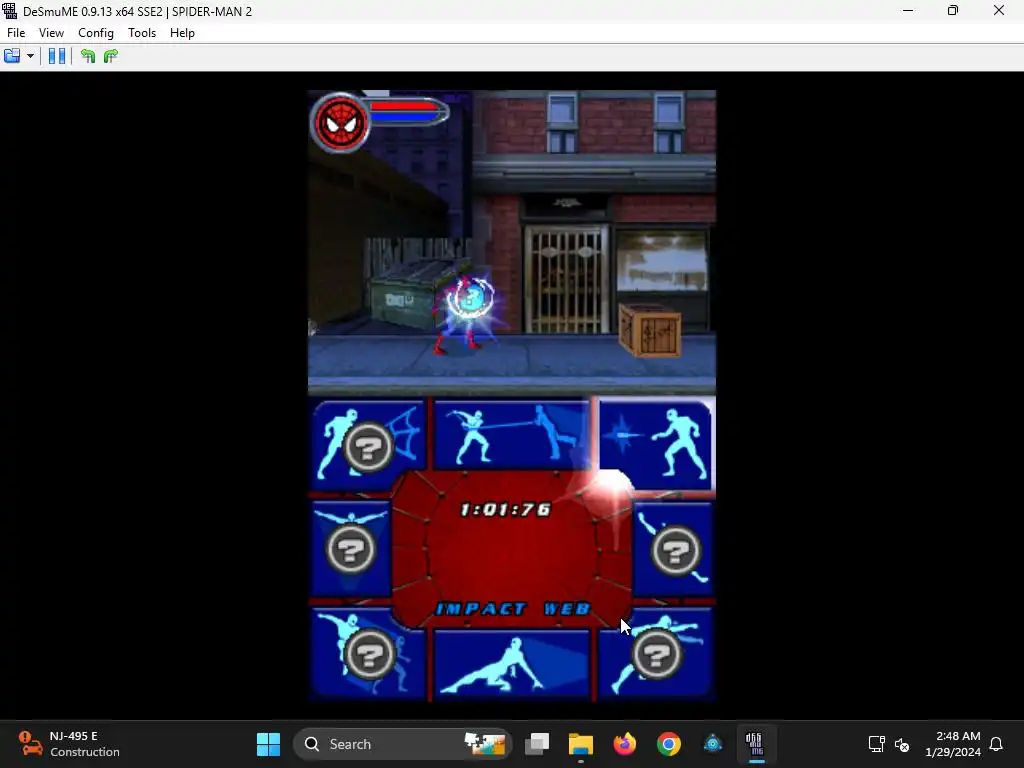Image resolution: width=1024 pixels, height=768 pixels.
Task: Select the web-pull attack move tile
Action: (x=511, y=434)
